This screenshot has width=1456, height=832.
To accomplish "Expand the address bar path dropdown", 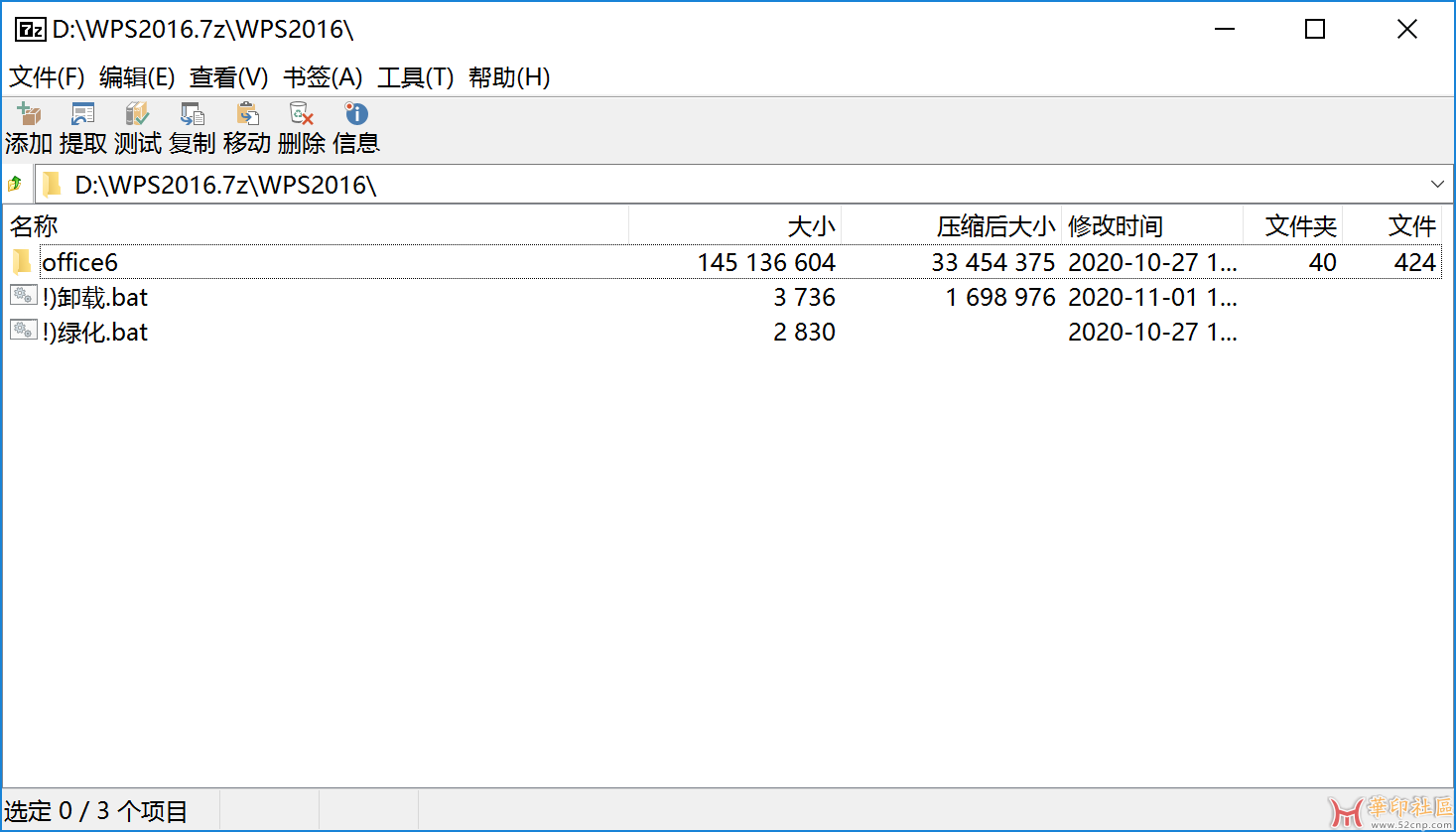I will (x=1437, y=185).
